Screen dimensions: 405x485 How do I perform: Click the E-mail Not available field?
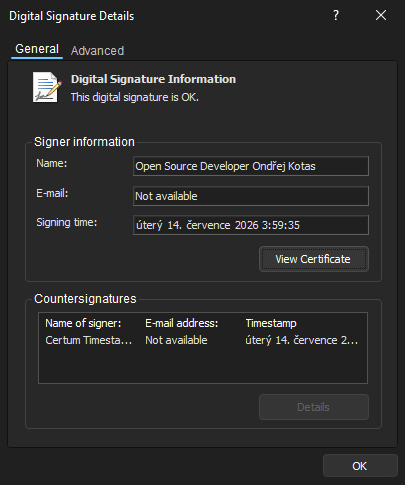[x=251, y=196]
